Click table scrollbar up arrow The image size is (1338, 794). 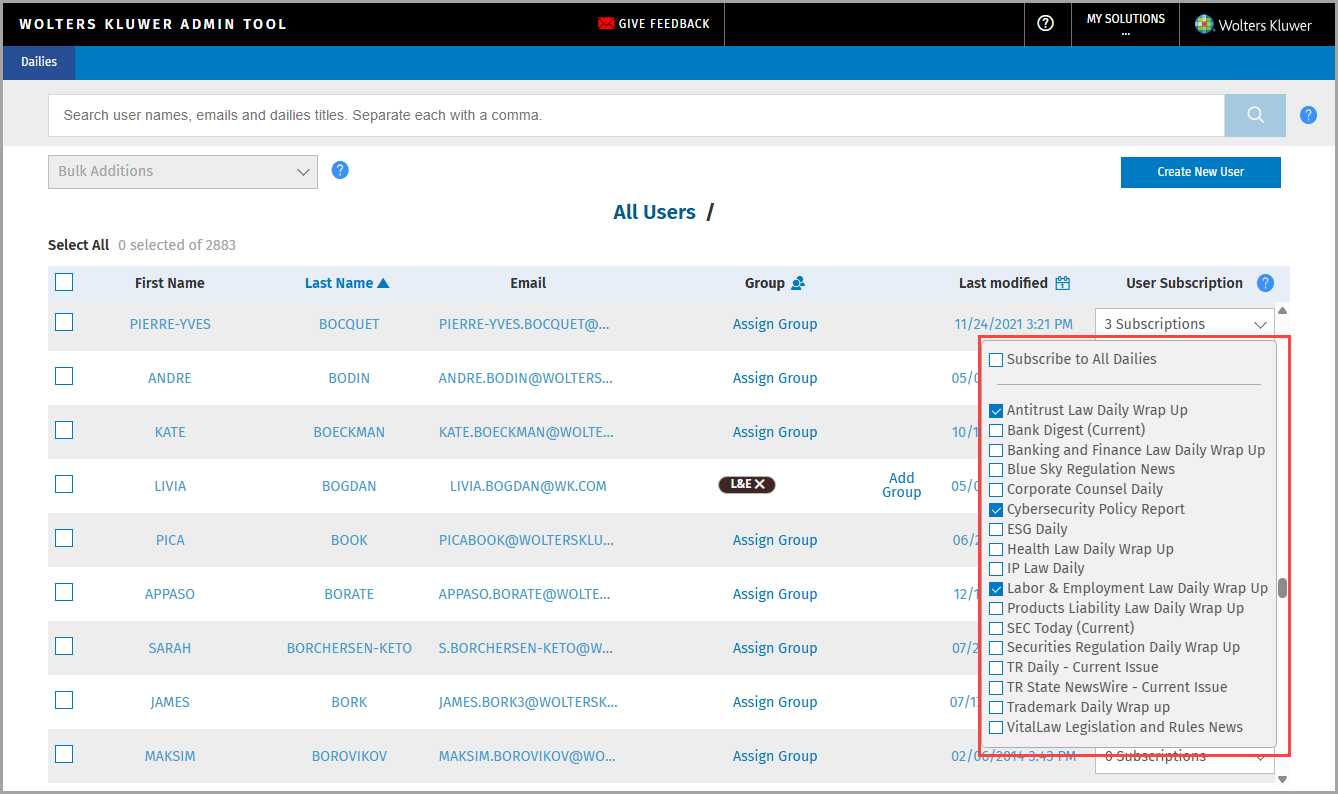(x=1283, y=310)
